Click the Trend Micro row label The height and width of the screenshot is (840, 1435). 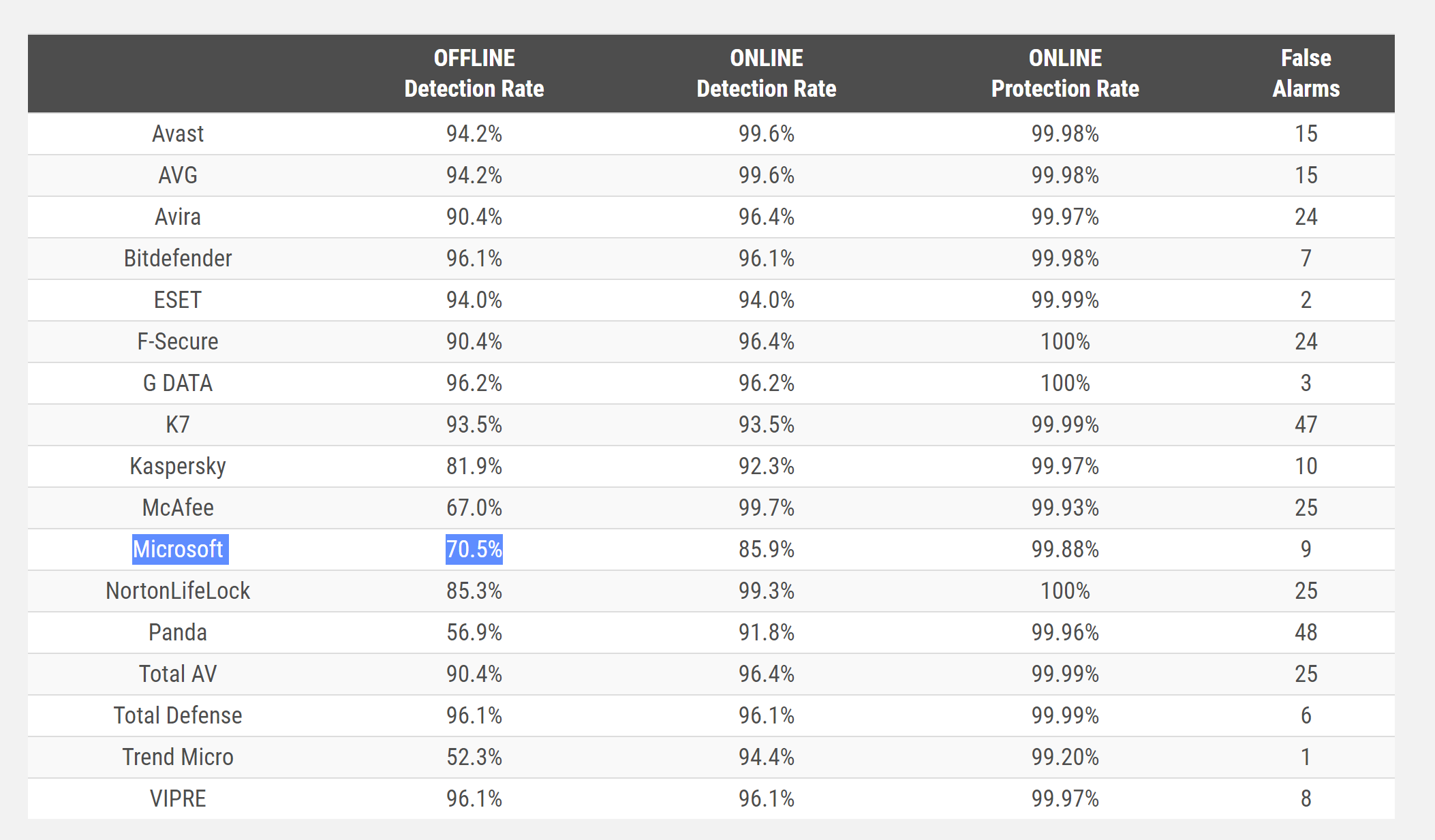tap(178, 757)
